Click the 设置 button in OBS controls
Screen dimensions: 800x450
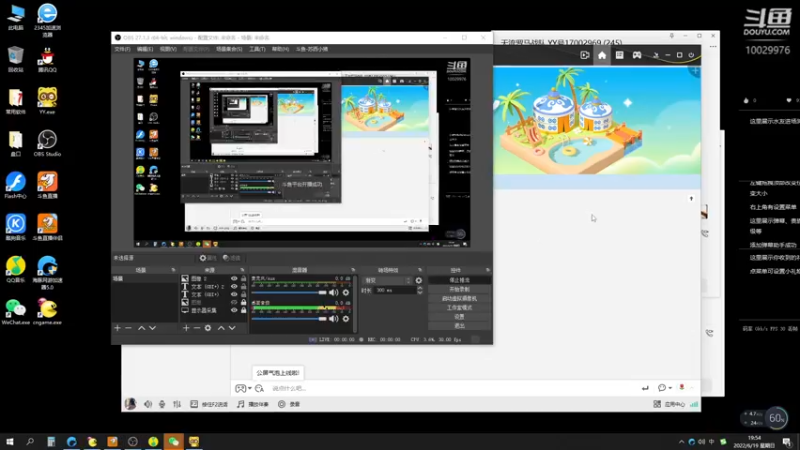coord(459,317)
